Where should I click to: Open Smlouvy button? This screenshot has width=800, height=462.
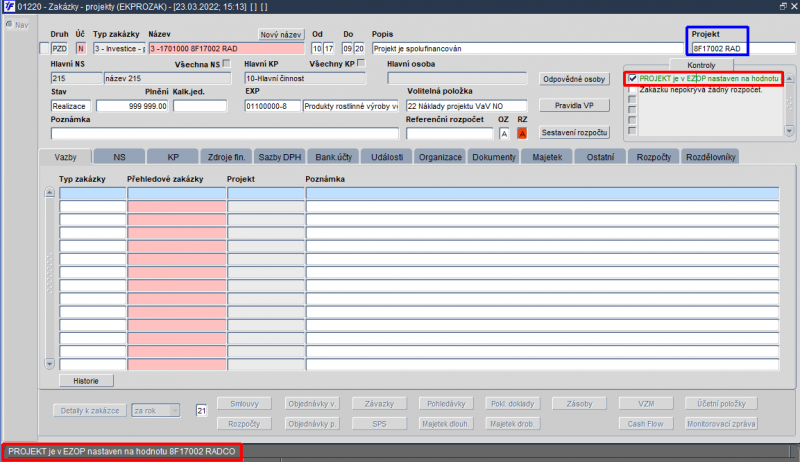tap(244, 404)
